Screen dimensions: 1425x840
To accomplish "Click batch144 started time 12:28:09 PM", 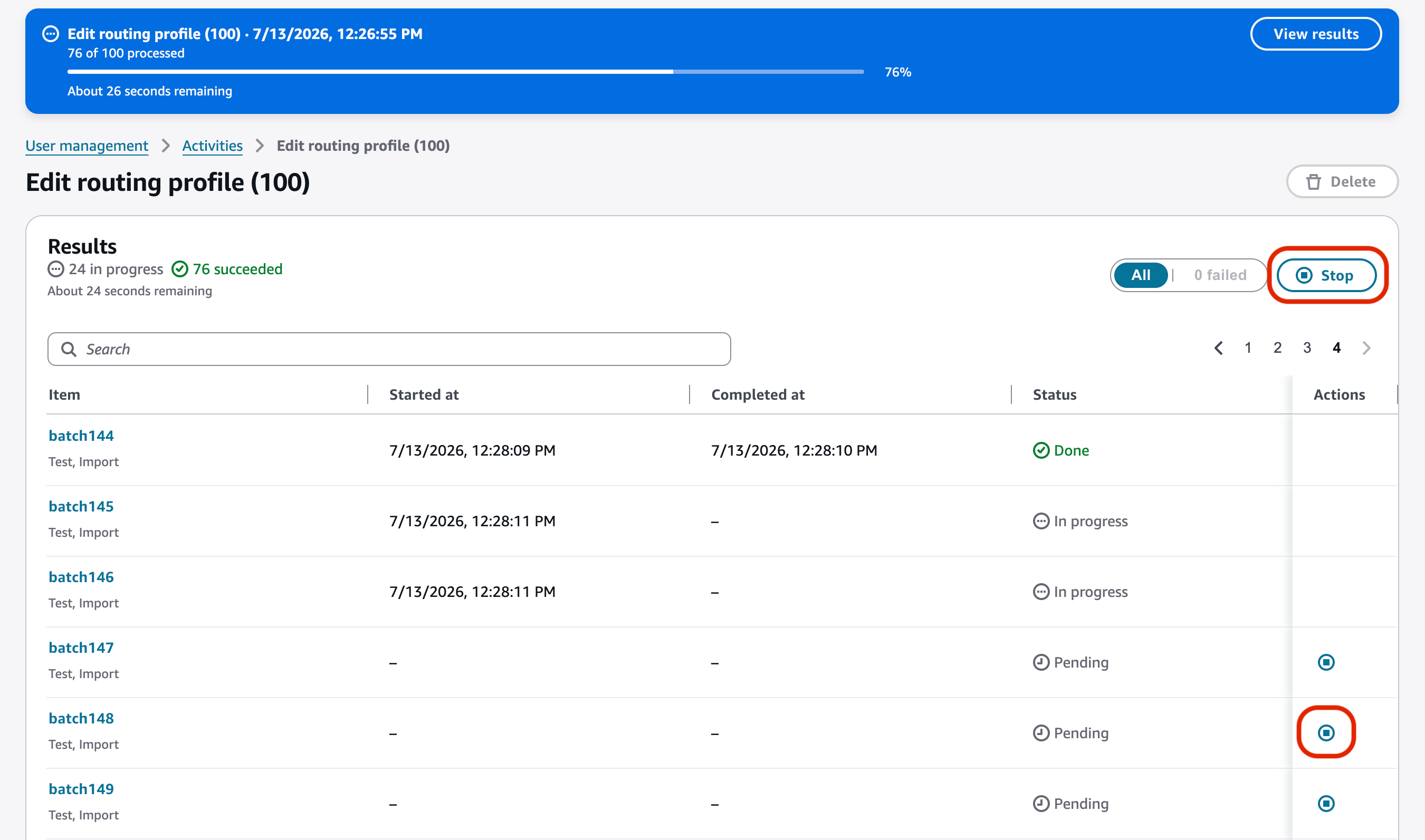I will pos(472,450).
